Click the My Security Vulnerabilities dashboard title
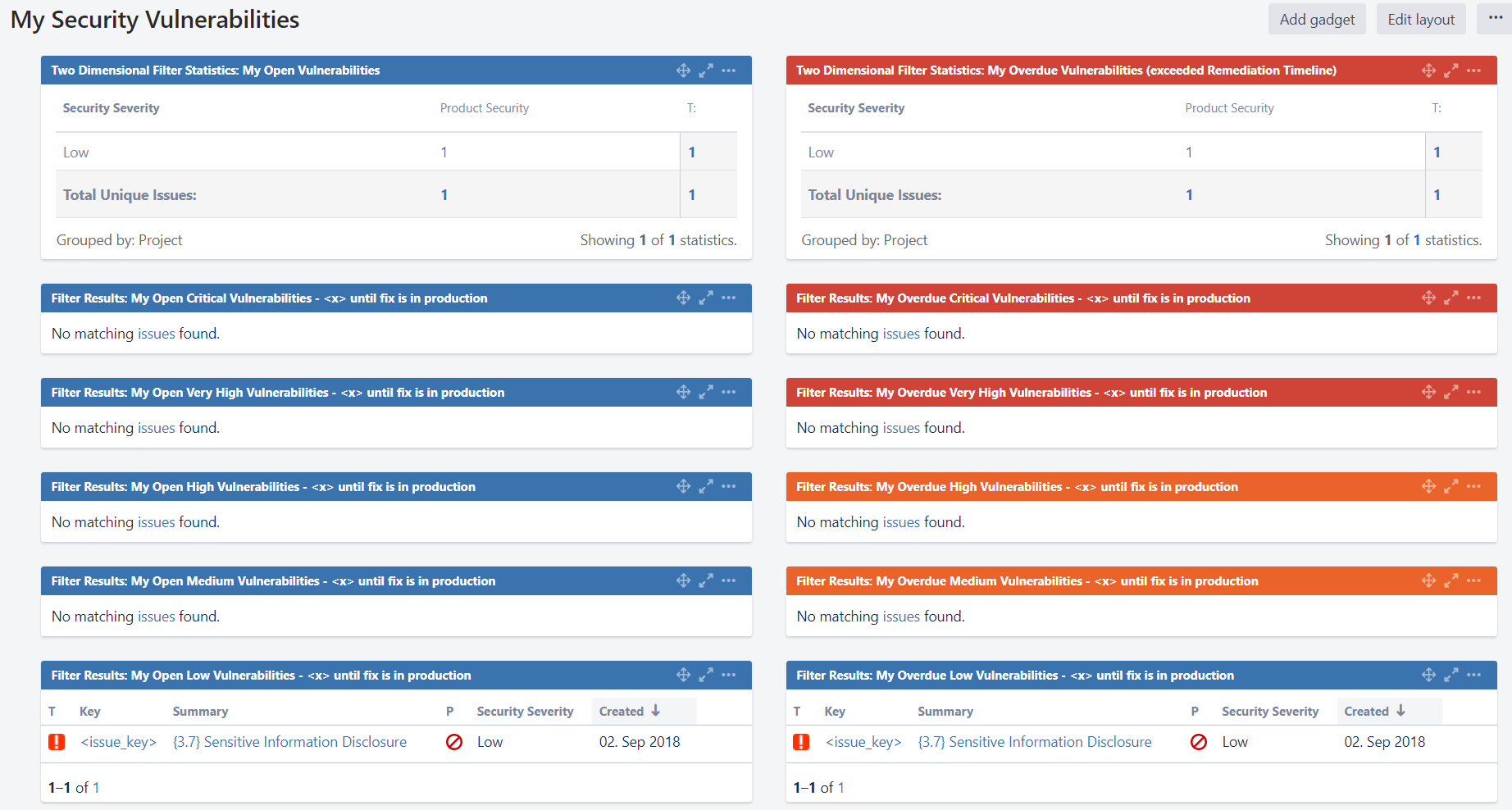Viewport: 1512px width, 810px height. coord(153,19)
